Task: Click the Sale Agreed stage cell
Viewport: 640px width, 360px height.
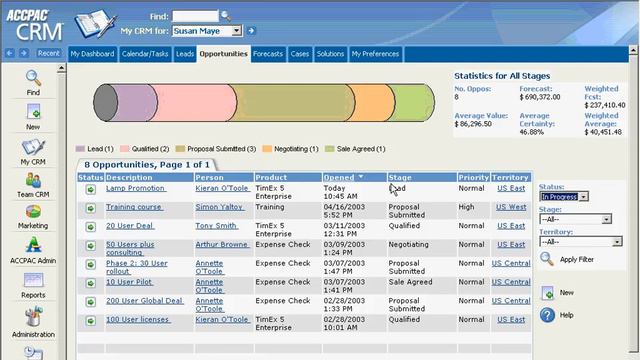Action: 410,282
